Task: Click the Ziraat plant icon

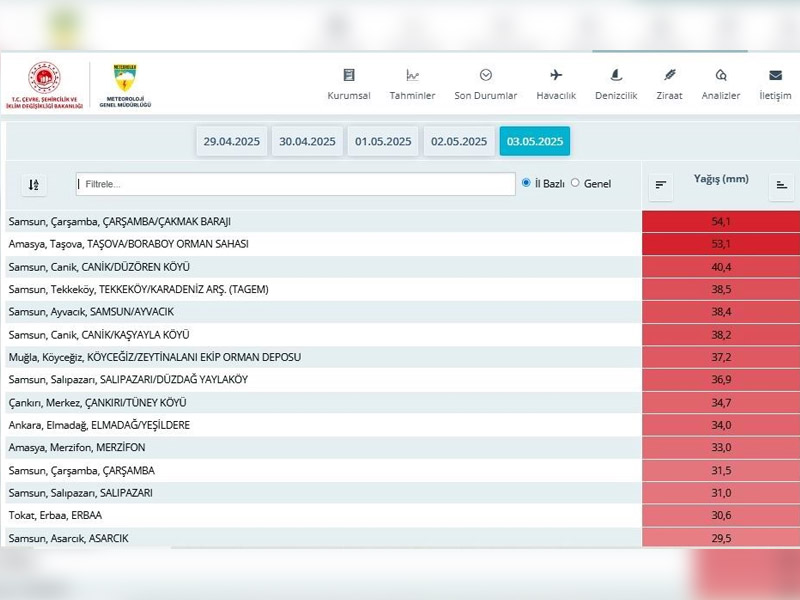Action: (669, 75)
